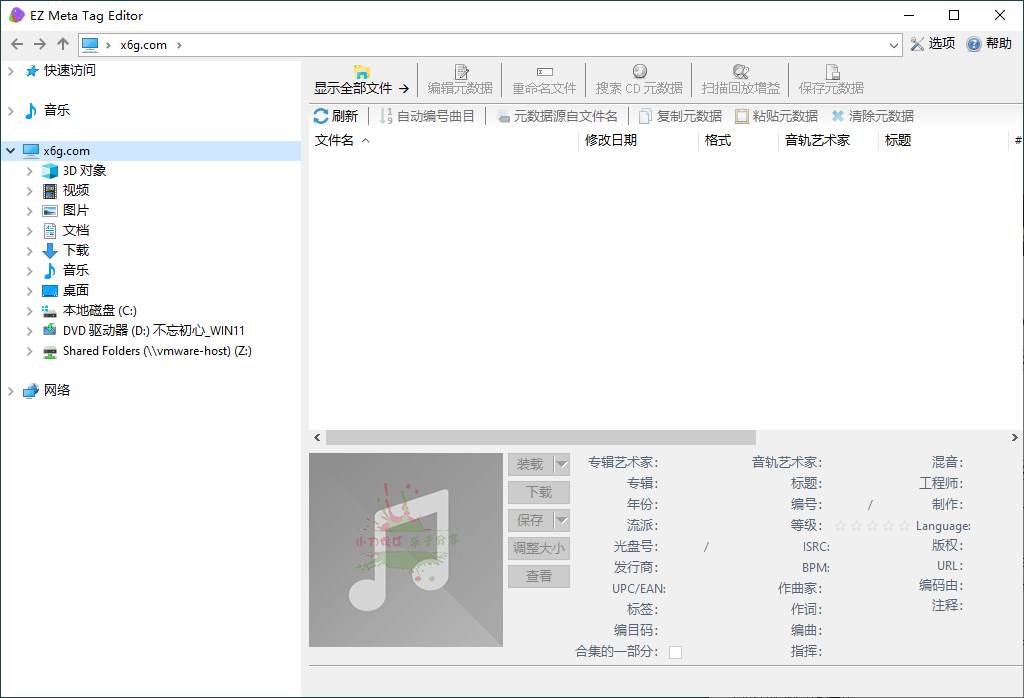Click the 清除元数据 button
The image size is (1024, 698).
click(872, 116)
